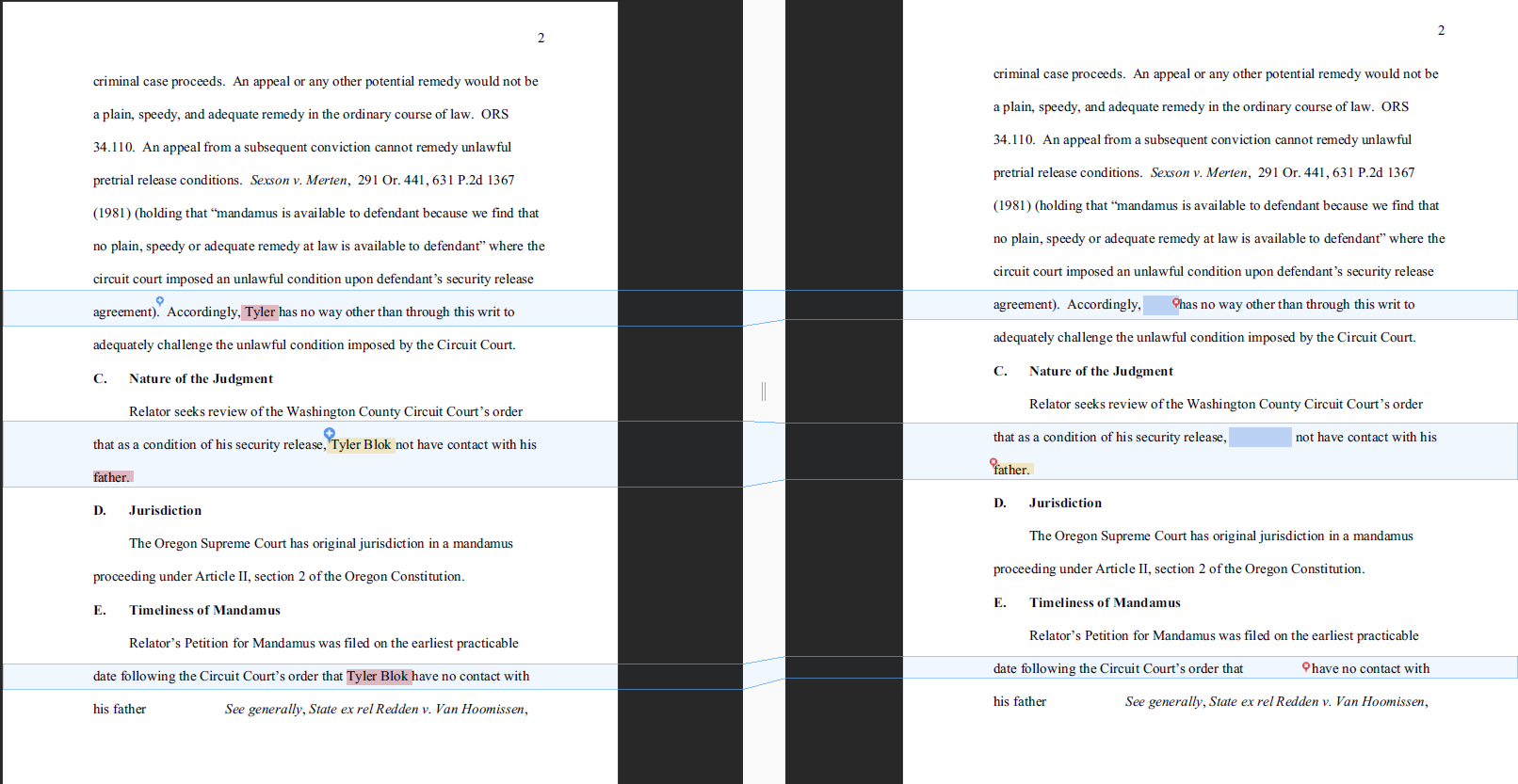Viewport: 1518px width, 784px height.
Task: Click 'his father' text in left document's last line
Action: [120, 709]
